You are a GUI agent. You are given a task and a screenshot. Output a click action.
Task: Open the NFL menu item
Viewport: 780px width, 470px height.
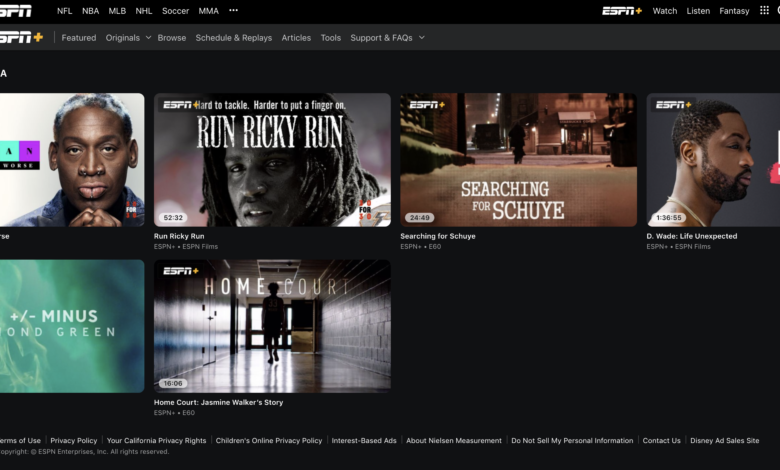point(65,11)
